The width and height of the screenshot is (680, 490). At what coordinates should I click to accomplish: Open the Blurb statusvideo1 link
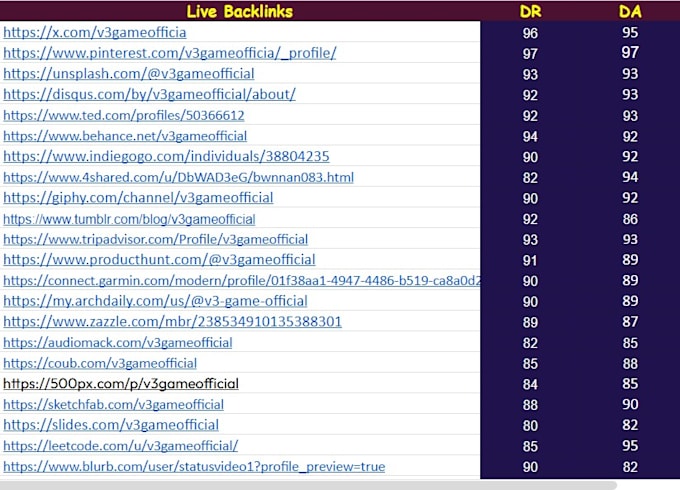194,467
